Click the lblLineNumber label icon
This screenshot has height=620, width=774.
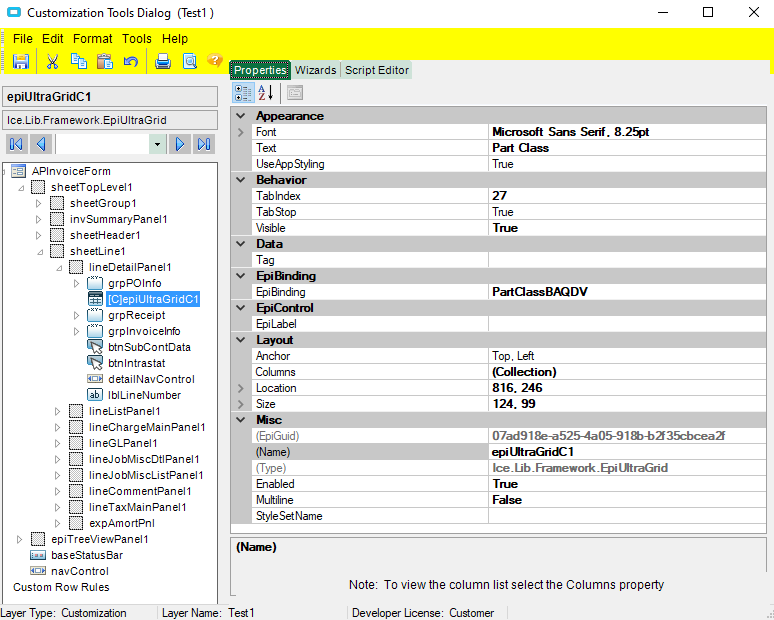(95, 395)
